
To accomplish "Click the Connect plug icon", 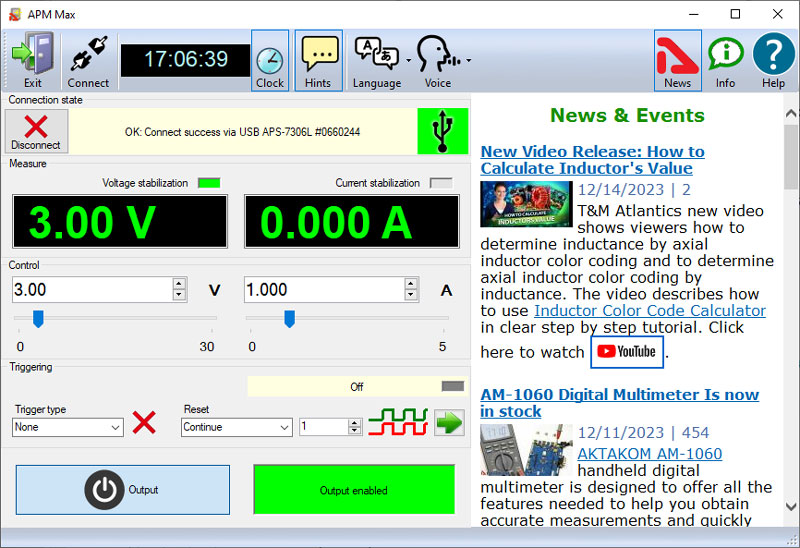I will pos(88,60).
